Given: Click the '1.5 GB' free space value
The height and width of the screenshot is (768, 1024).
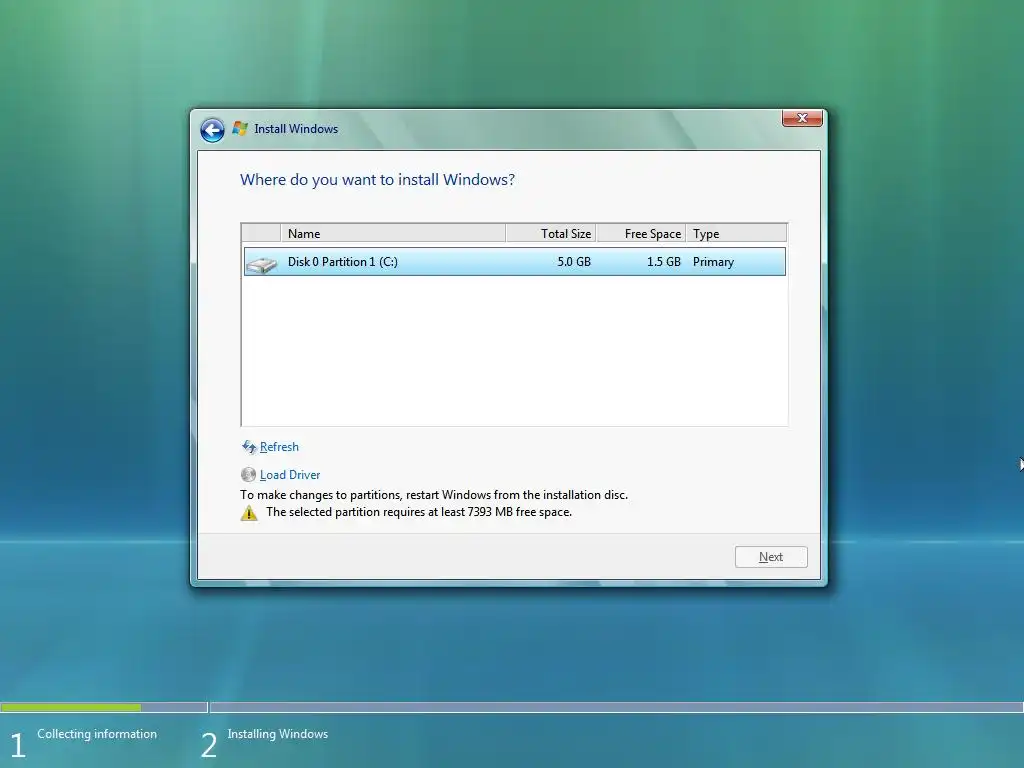Looking at the screenshot, I should tap(664, 262).
